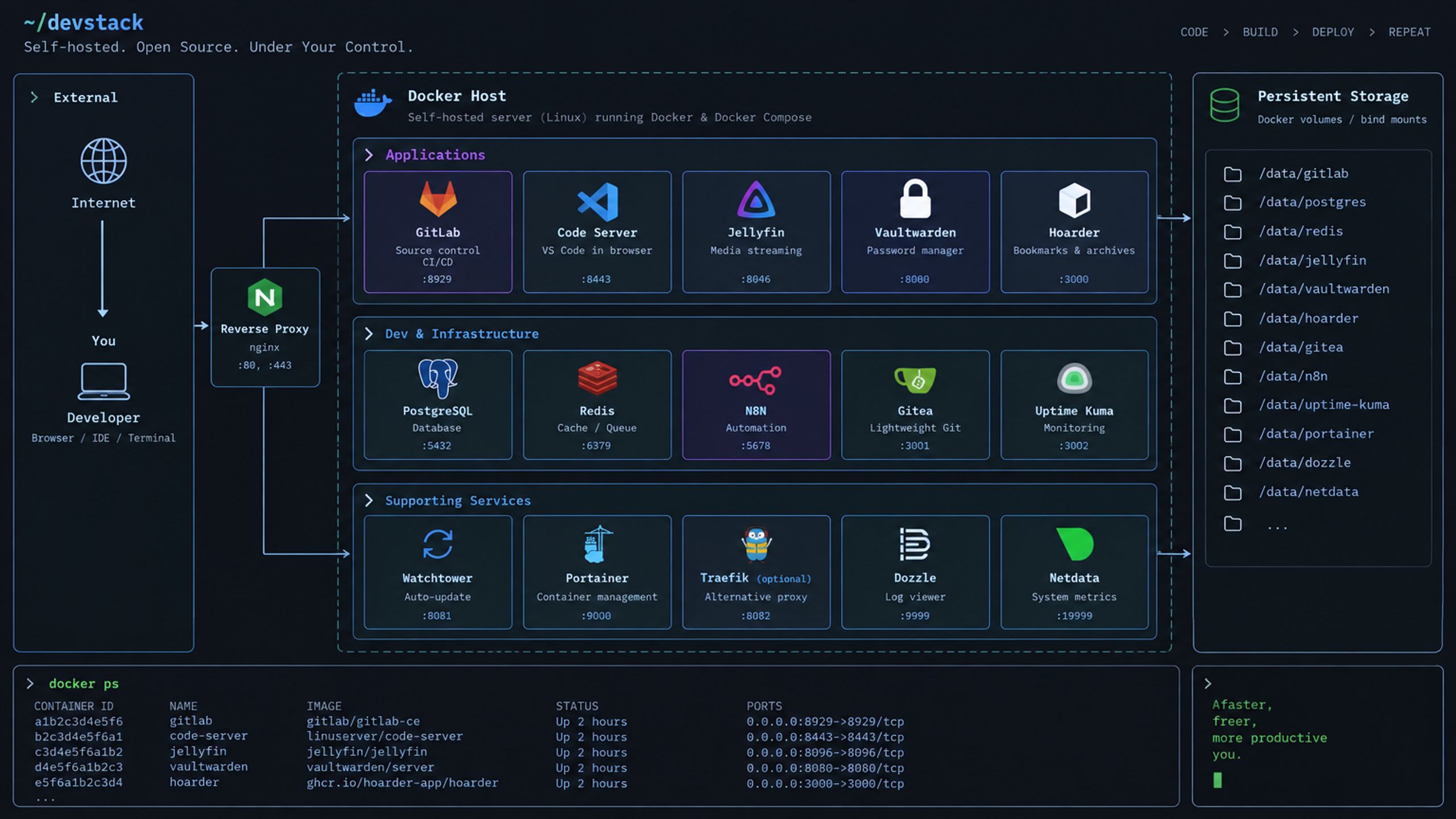The image size is (1456, 819).
Task: Click the Traefik gopher mascot icon
Action: (x=756, y=544)
